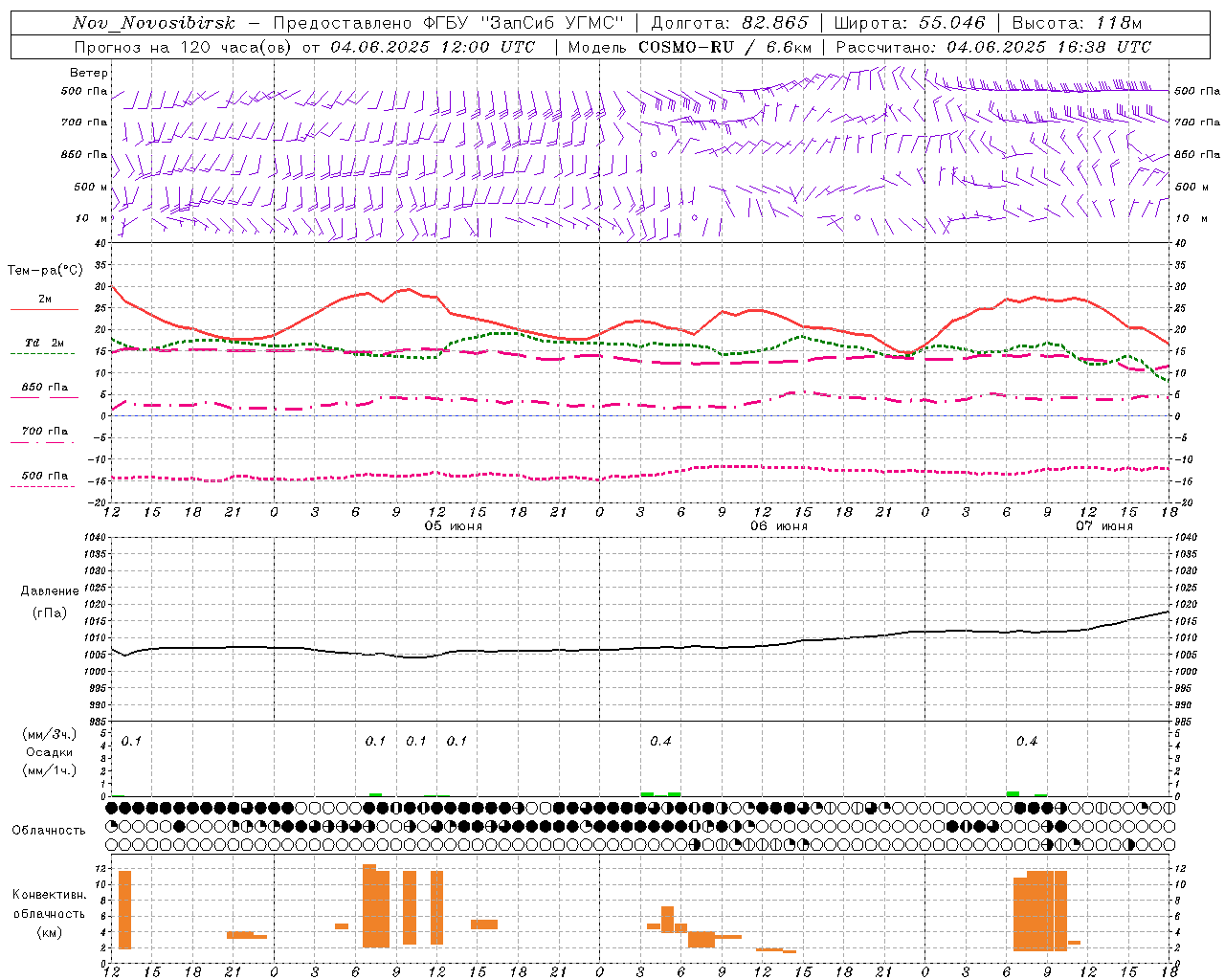This screenshot has height=980, width=1225.
Task: Click the '06 июня' date label
Action: [x=779, y=525]
